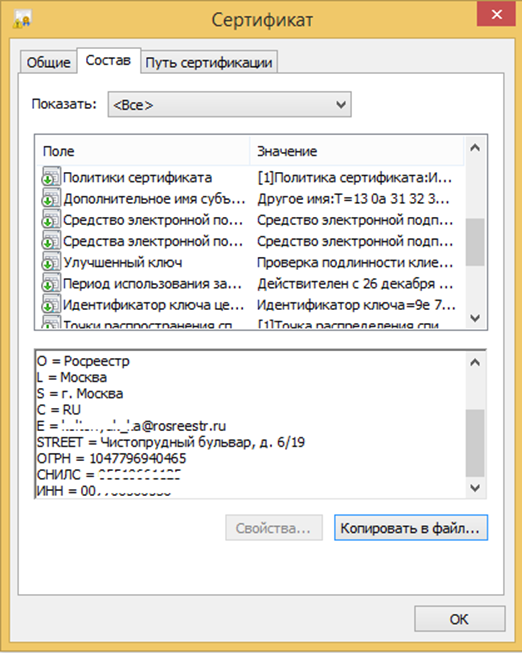This screenshot has width=522, height=653.
Task: Click value Идентификатор ключа=9e 7…
Action: pos(356,305)
